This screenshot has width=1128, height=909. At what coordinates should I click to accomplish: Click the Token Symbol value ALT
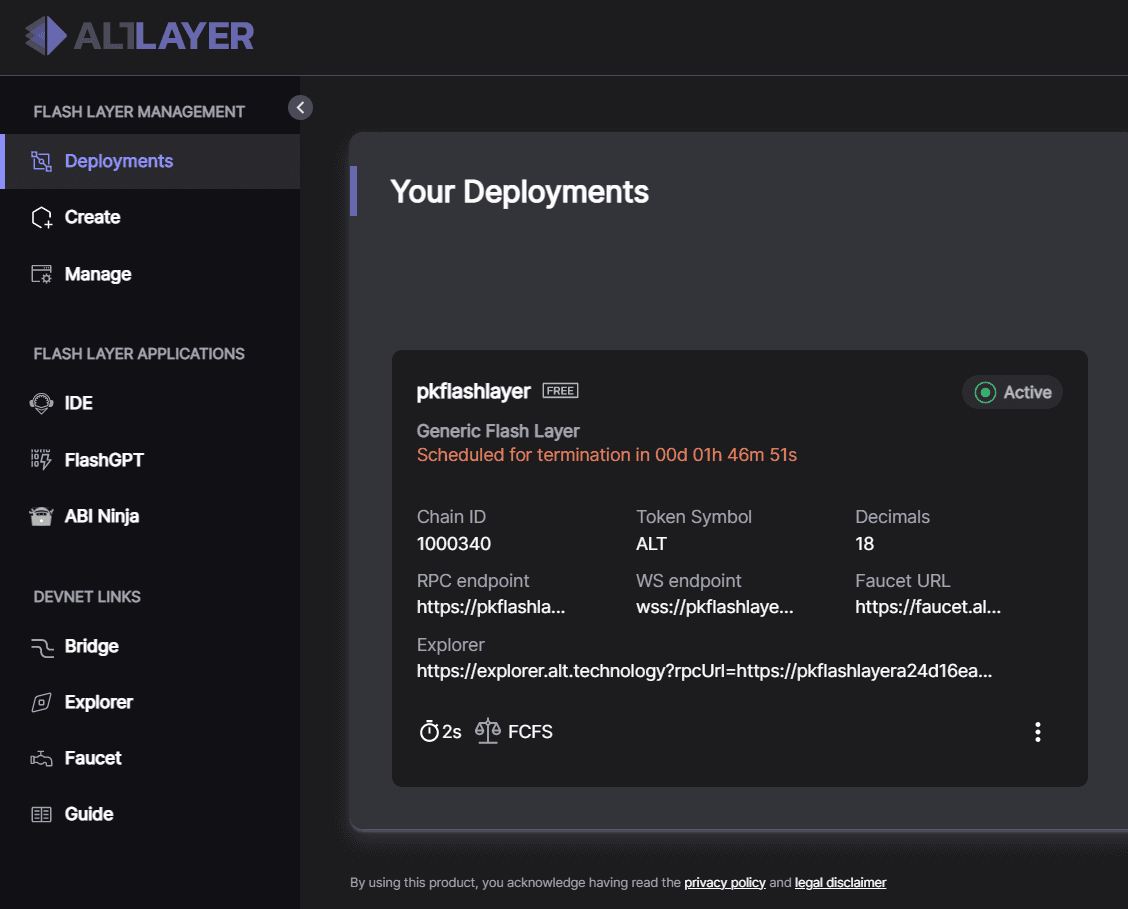pyautogui.click(x=651, y=544)
